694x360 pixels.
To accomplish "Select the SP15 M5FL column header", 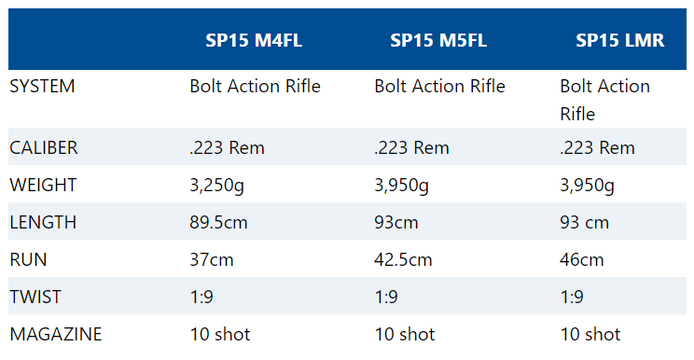I will pyautogui.click(x=438, y=40).
